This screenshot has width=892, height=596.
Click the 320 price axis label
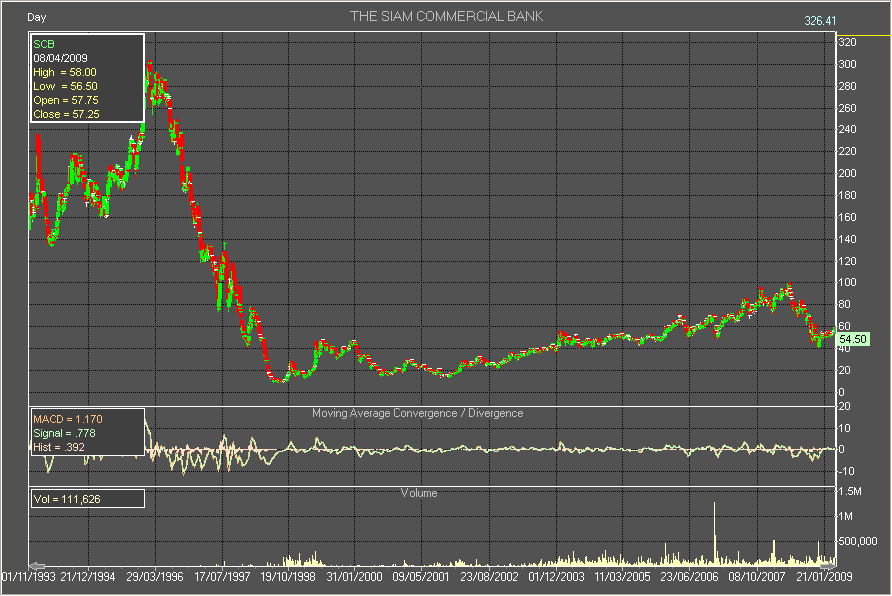(848, 43)
